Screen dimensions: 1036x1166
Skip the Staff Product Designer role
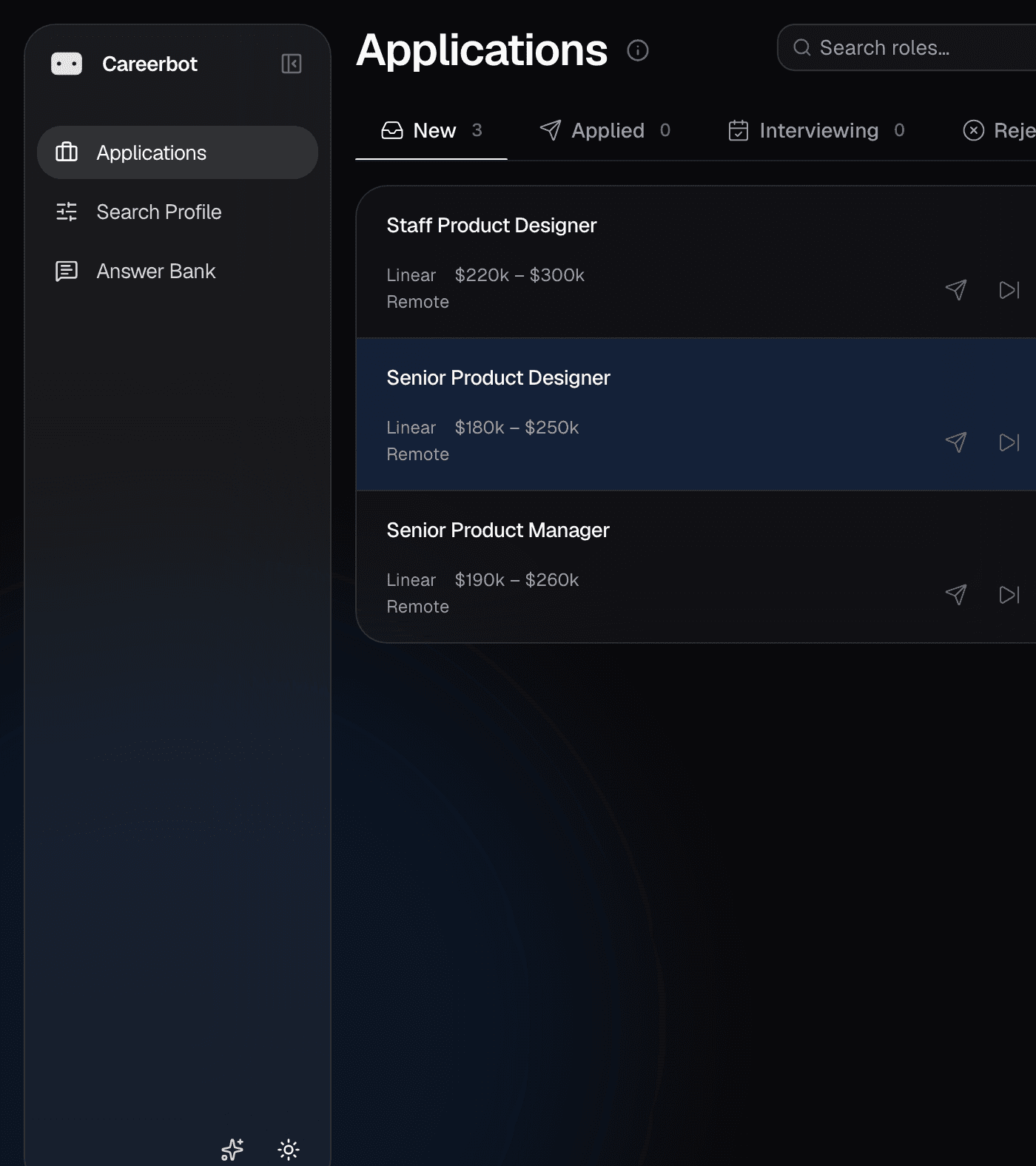[x=1009, y=290]
